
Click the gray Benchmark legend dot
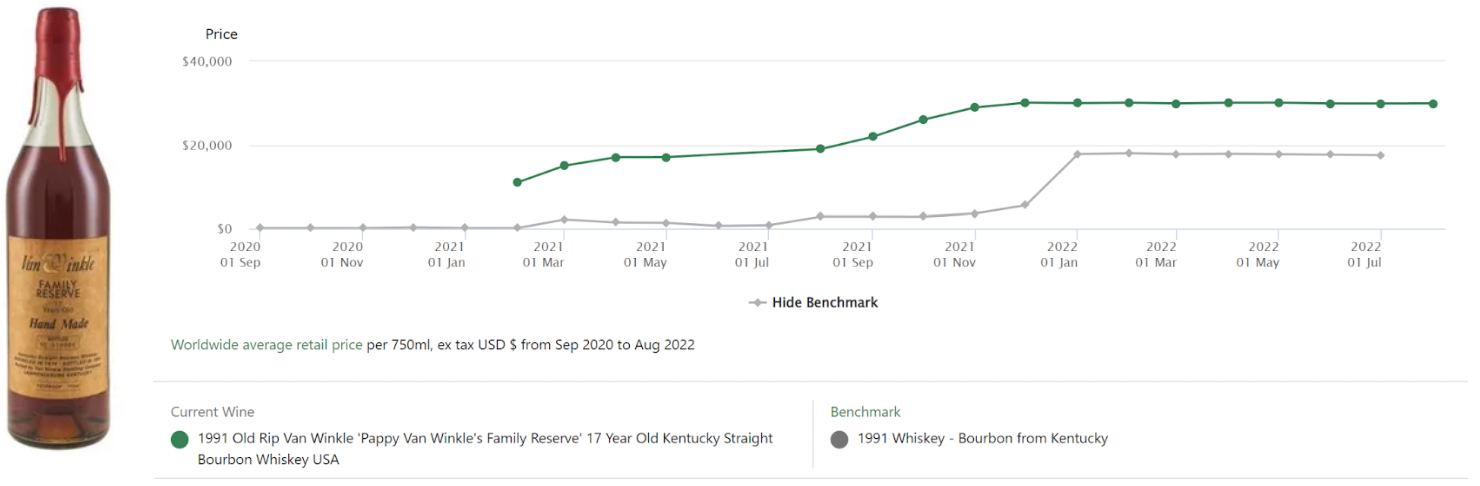pos(839,439)
